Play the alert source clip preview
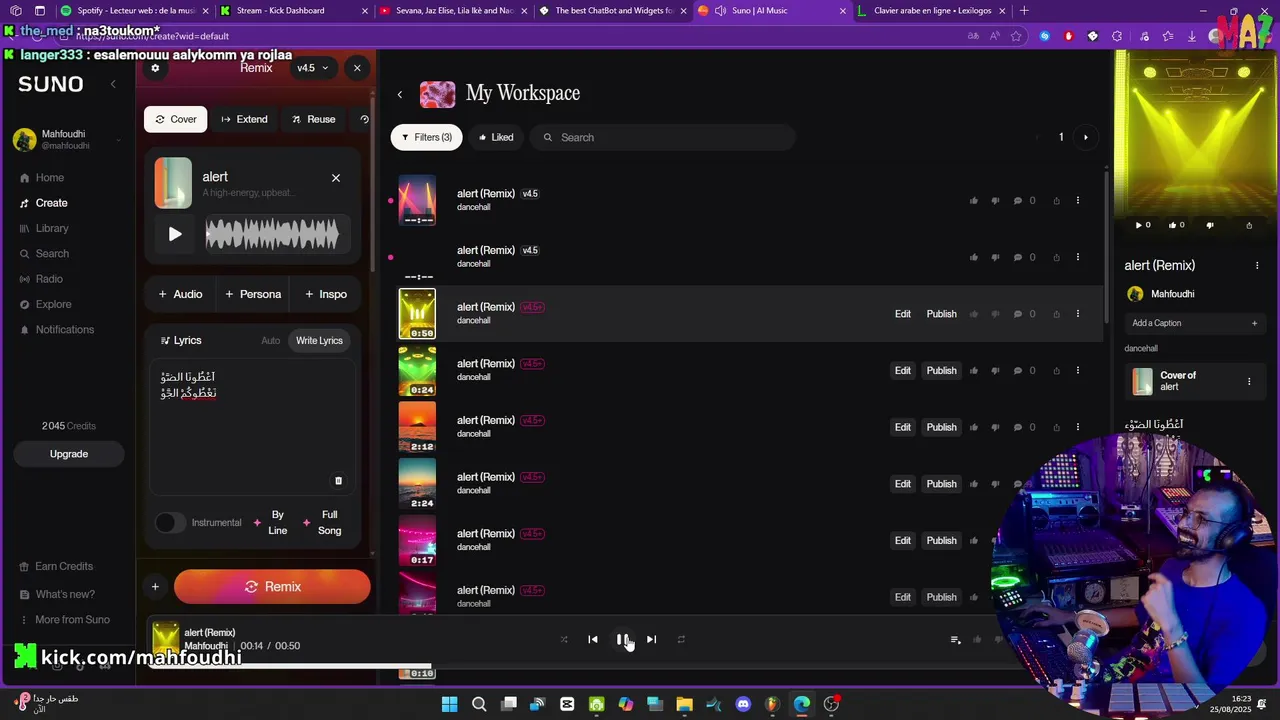1280x720 pixels. 175,234
